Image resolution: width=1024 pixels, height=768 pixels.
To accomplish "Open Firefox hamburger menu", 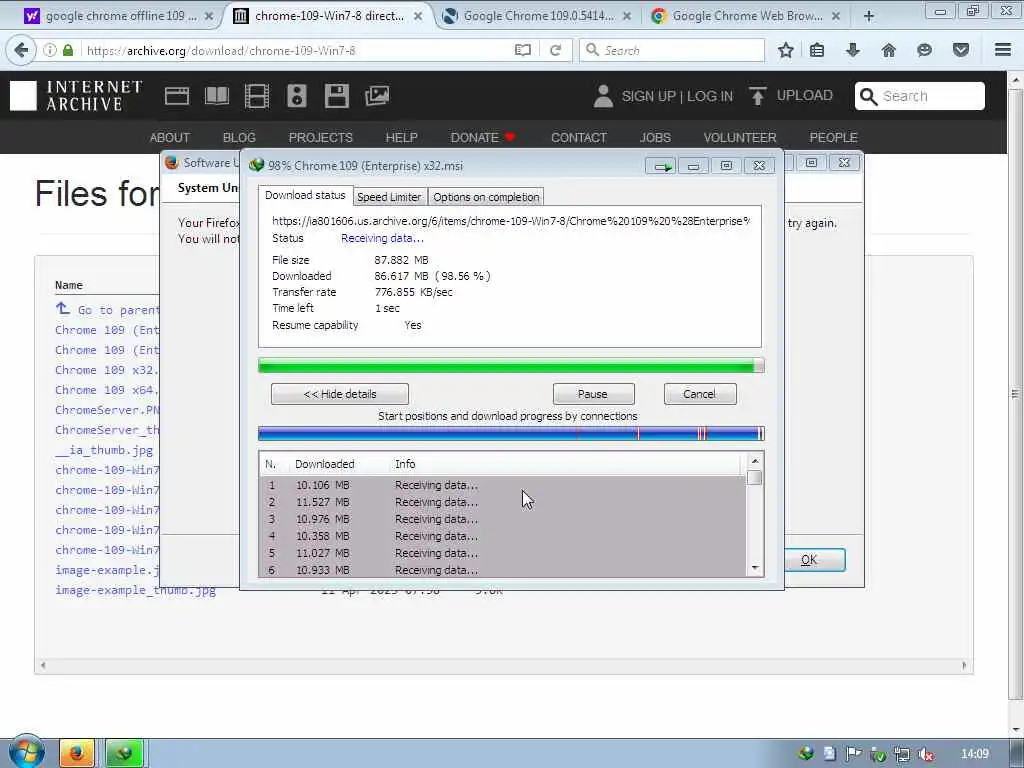I will tap(1003, 50).
